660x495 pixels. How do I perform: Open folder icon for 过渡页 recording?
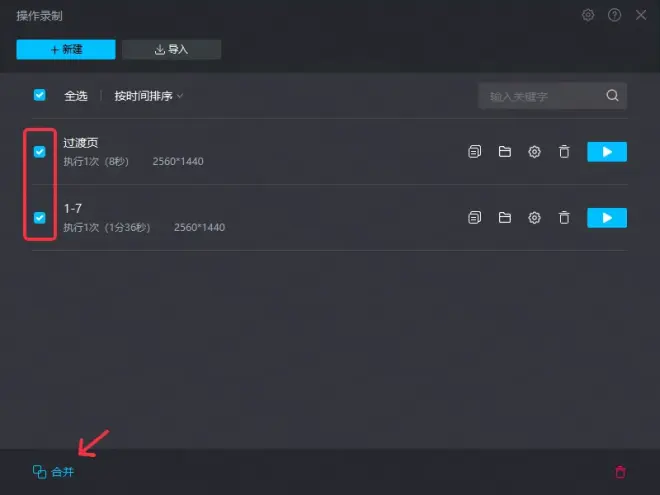(505, 152)
